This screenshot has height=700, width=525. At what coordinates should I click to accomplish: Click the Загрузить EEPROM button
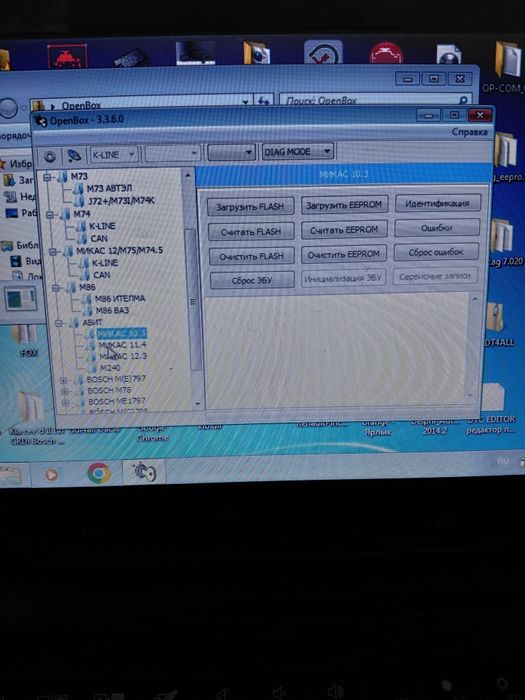(344, 205)
